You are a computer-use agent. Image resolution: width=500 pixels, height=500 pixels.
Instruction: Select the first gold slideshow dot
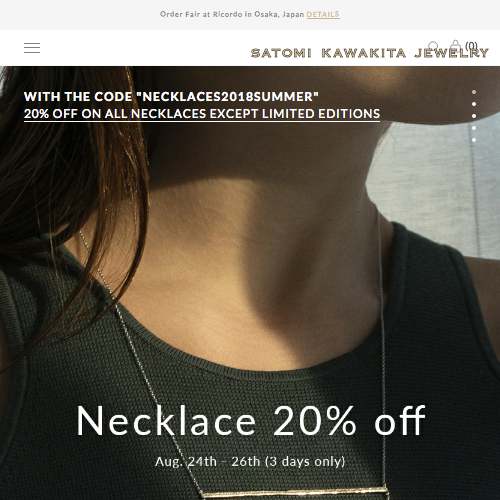474,92
